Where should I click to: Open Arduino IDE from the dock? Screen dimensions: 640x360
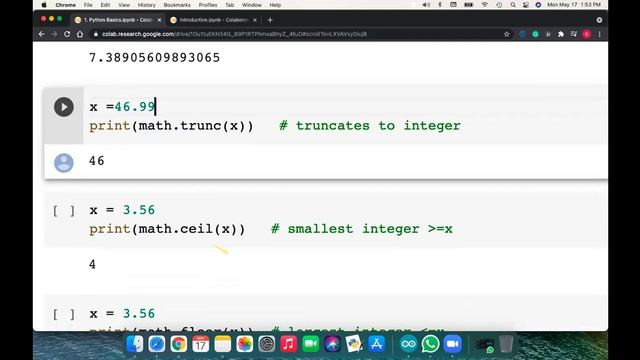click(408, 344)
